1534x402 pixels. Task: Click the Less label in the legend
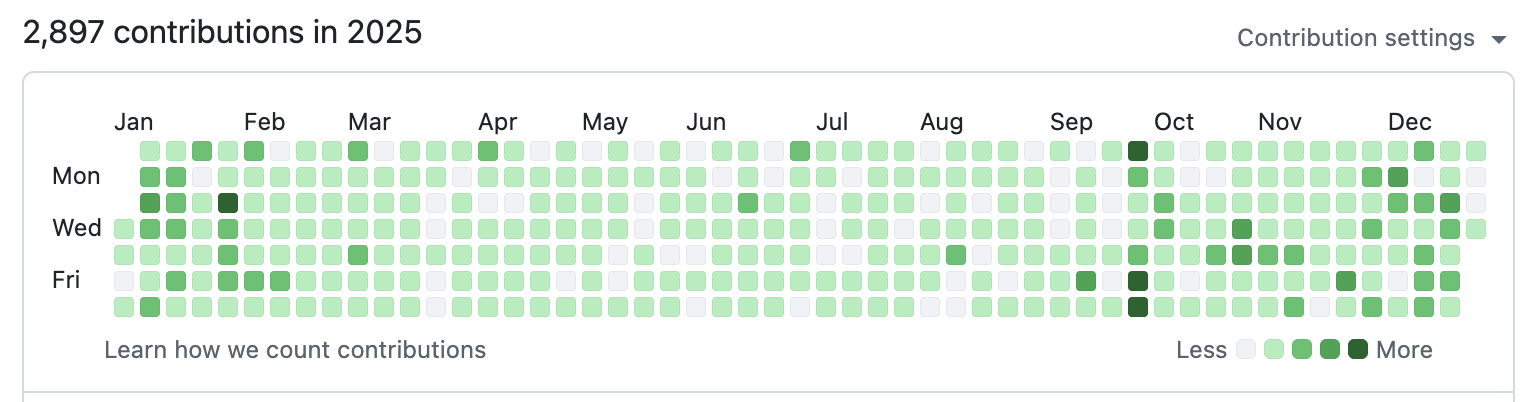pyautogui.click(x=1201, y=350)
